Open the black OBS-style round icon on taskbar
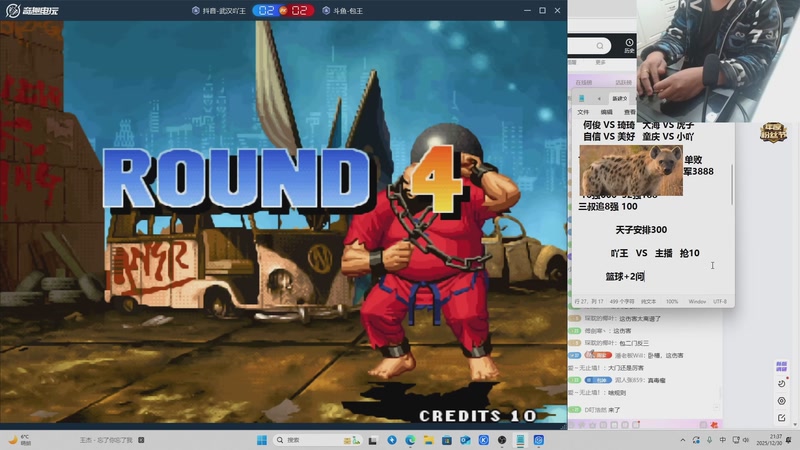The height and width of the screenshot is (450, 800). point(502,440)
